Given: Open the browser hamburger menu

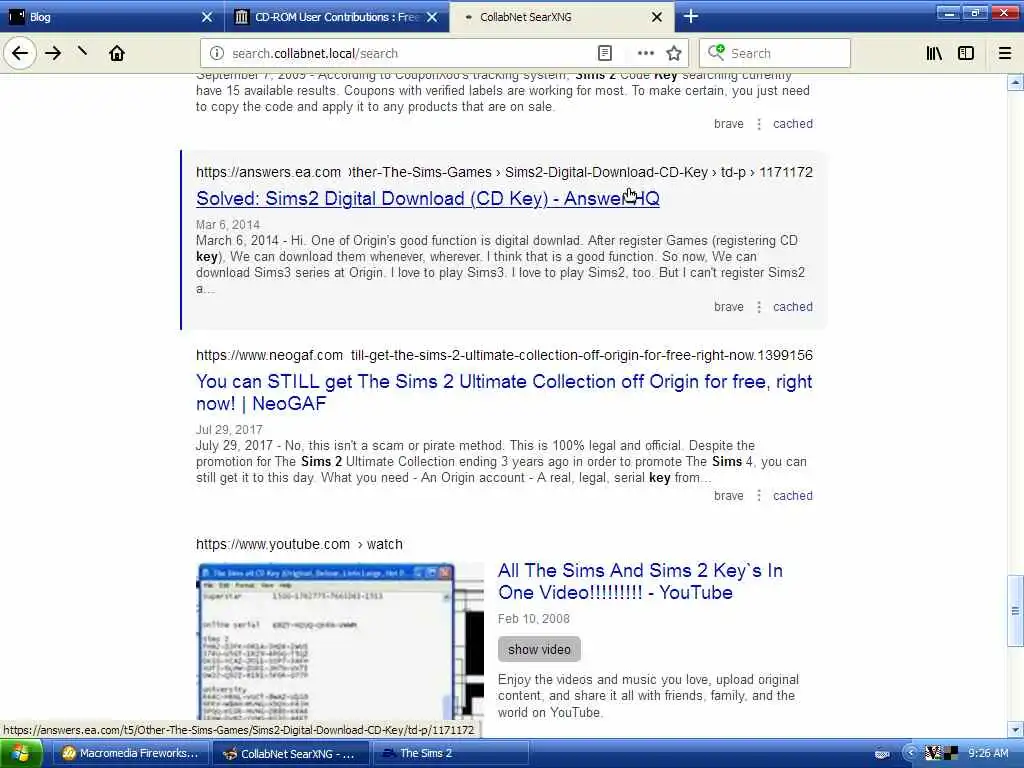Looking at the screenshot, I should 1005,53.
